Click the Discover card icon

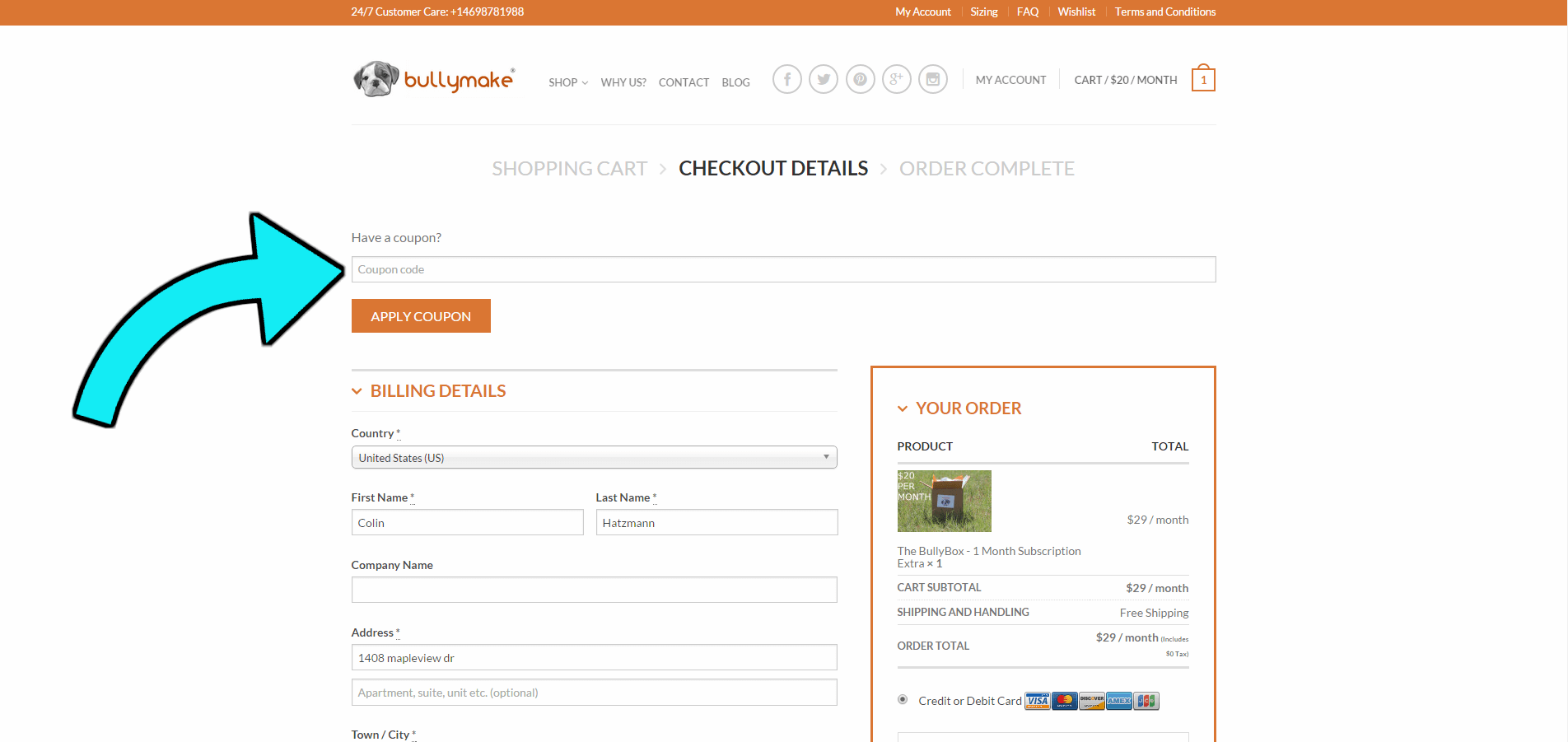point(1092,701)
